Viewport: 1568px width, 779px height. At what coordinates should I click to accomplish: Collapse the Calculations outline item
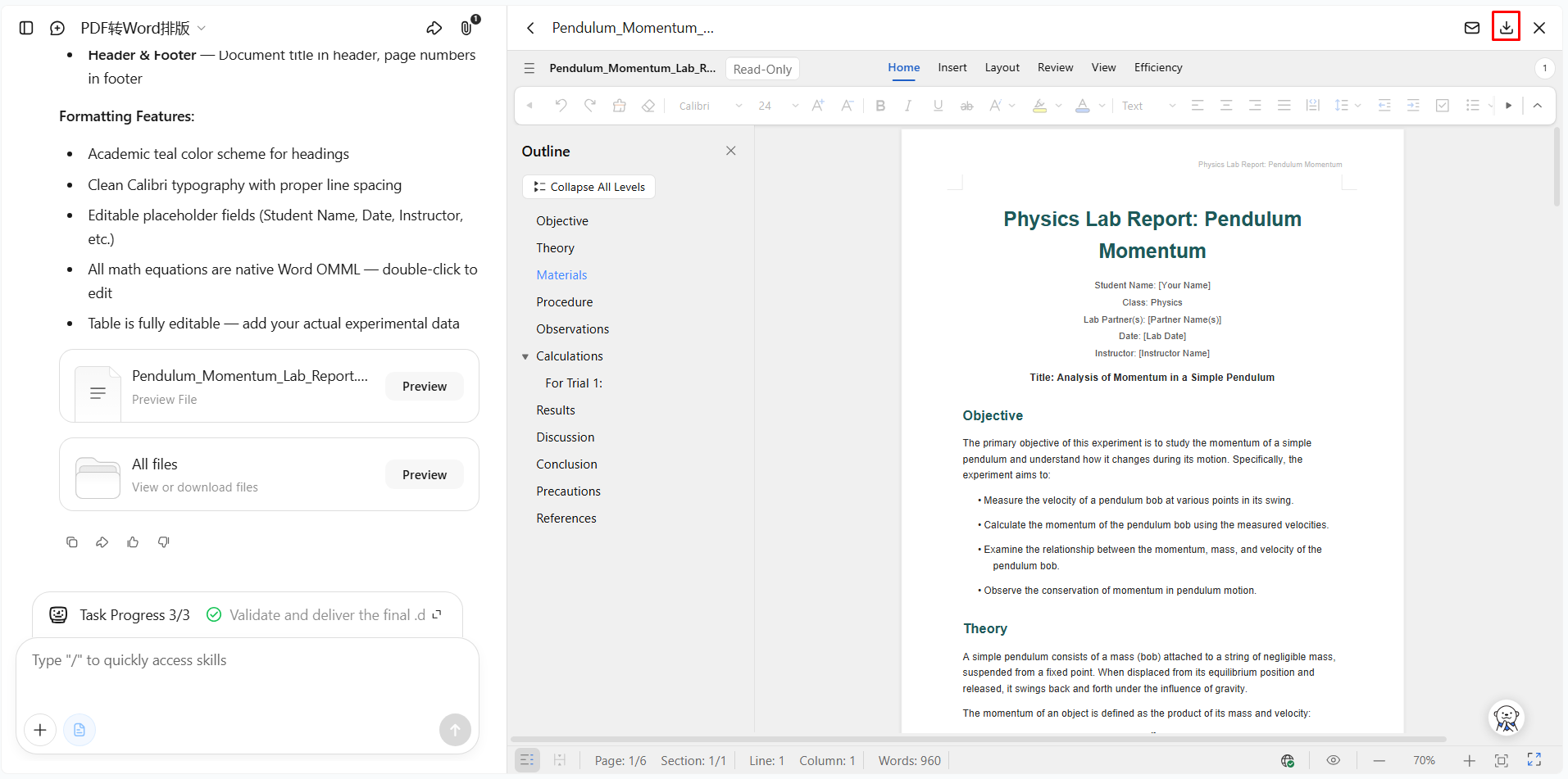(525, 356)
